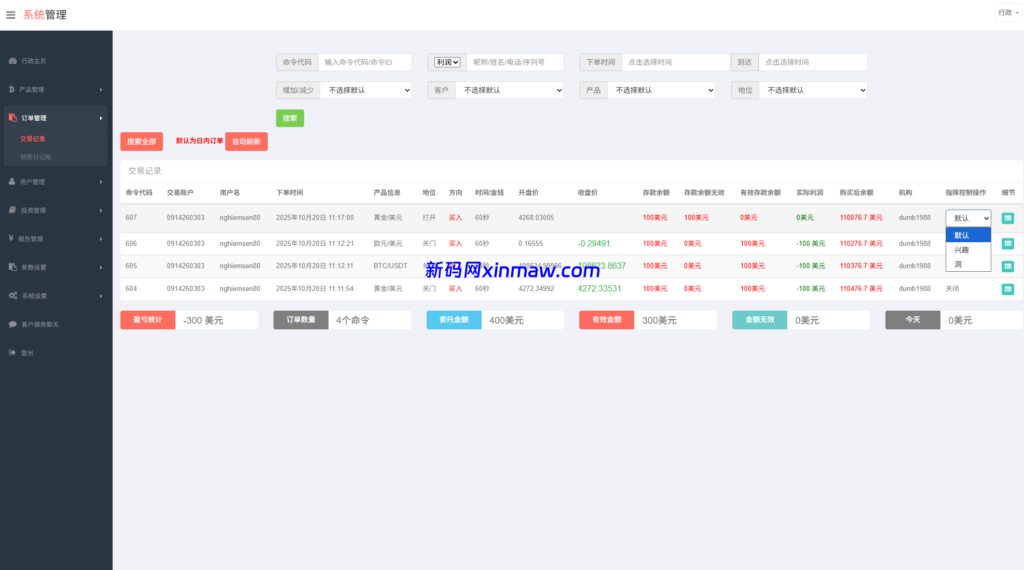
Task: Expand the 系统设置 submenu arrow
Action: pyautogui.click(x=101, y=296)
